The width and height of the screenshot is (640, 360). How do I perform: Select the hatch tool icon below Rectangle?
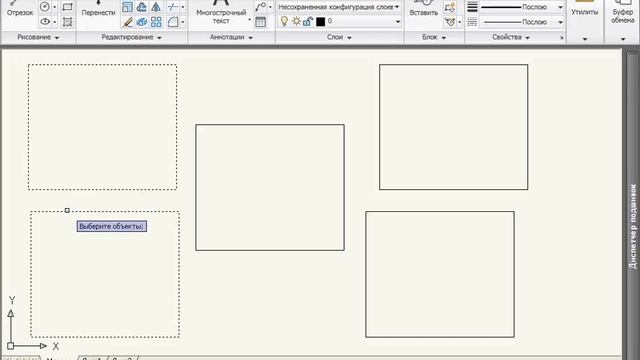[x=67, y=22]
